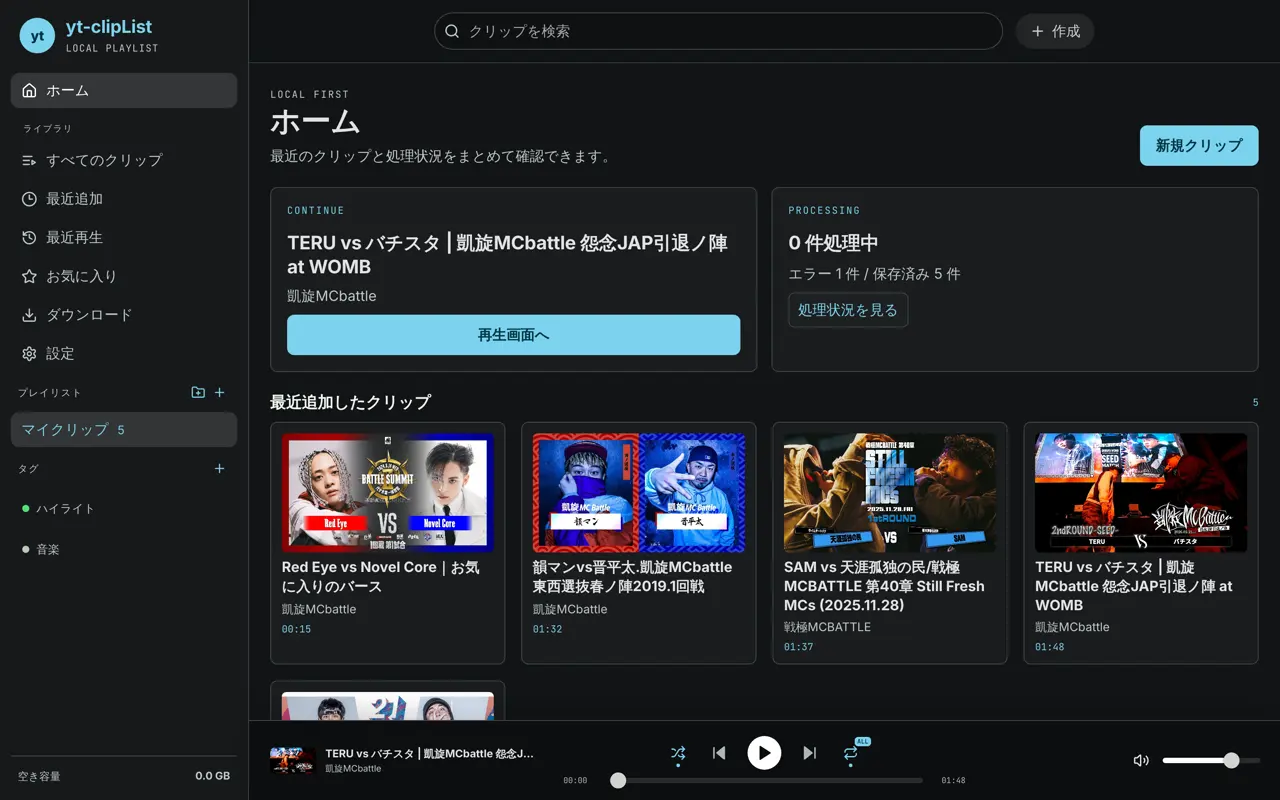Open 韻マンvs晋平太 clip thumbnail

pos(639,493)
